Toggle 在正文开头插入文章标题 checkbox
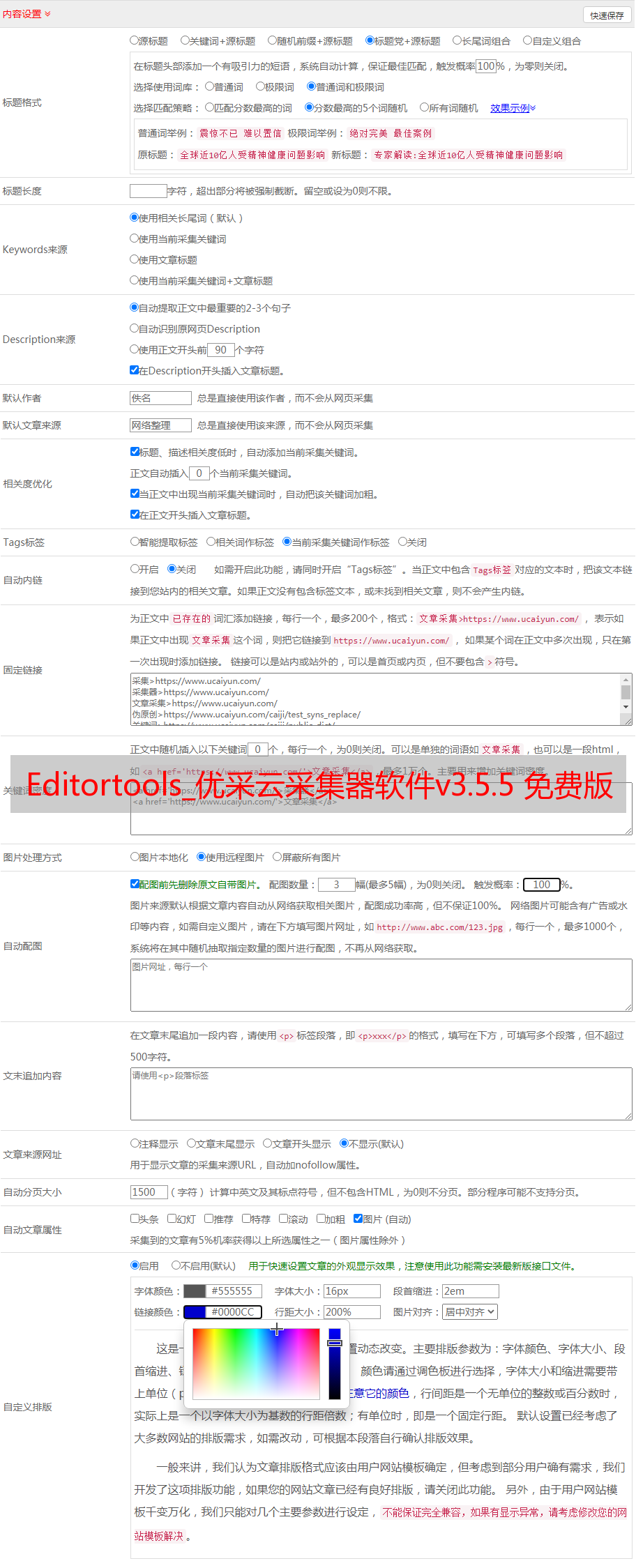The height and width of the screenshot is (1568, 636). [x=135, y=515]
